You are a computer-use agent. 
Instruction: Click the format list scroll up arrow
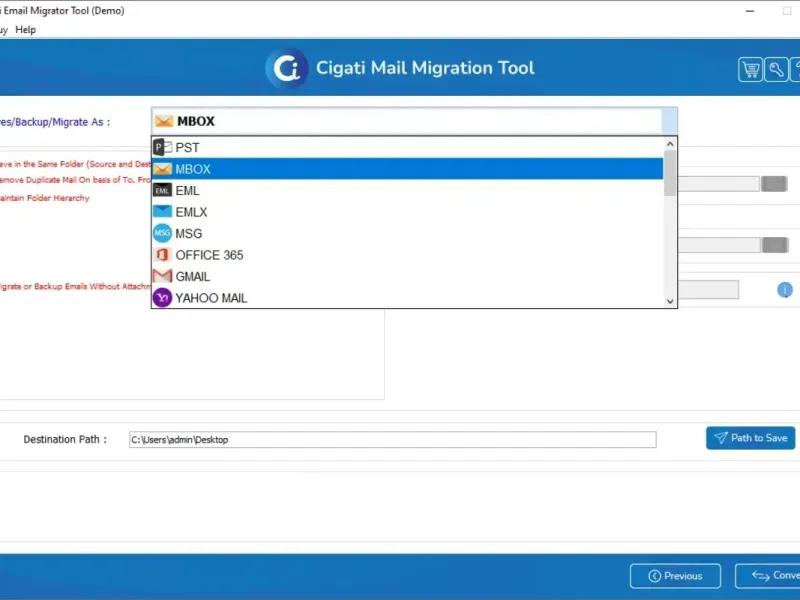[670, 144]
